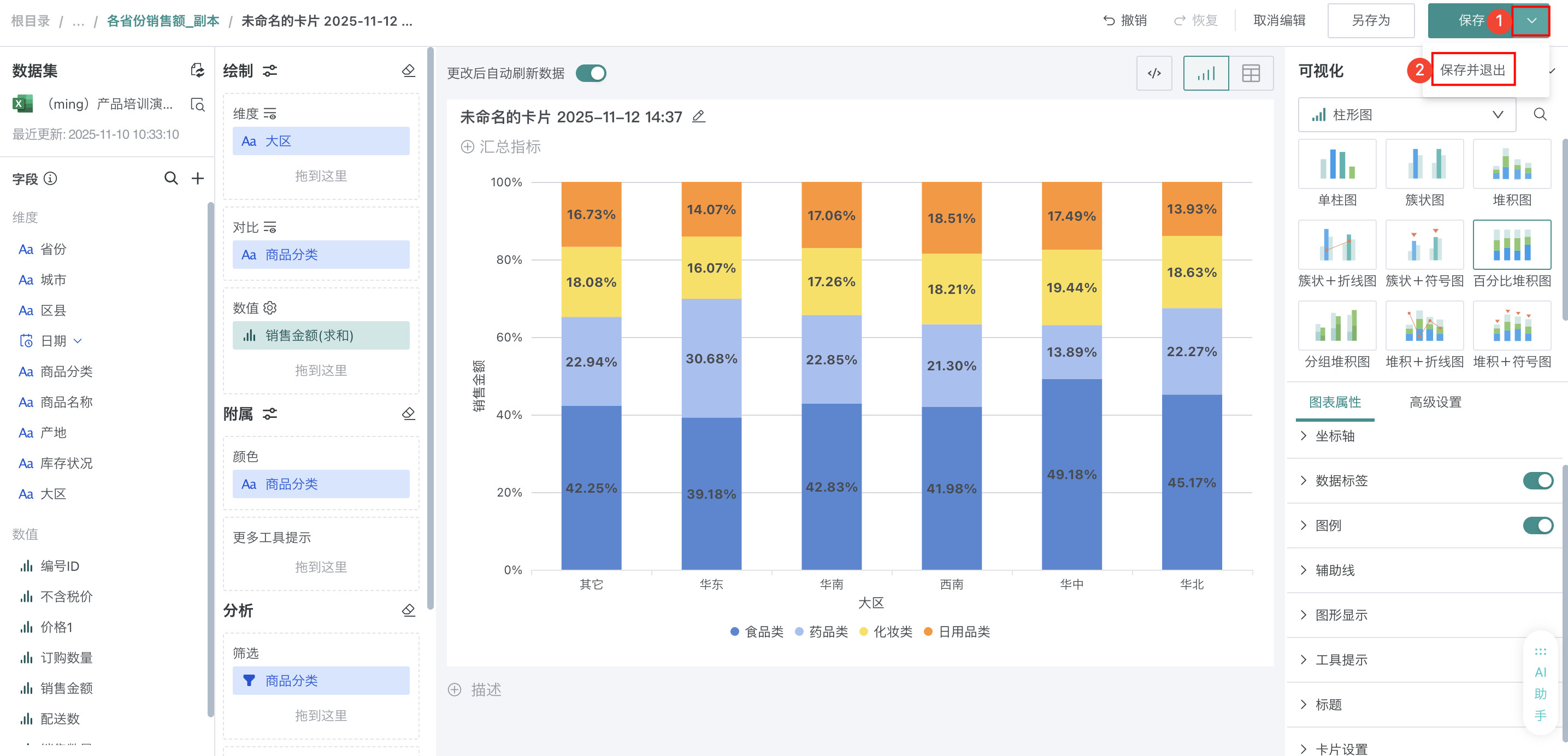Clear the 绘制 section with eraser icon
Screen dimensions: 1568x756
click(409, 70)
